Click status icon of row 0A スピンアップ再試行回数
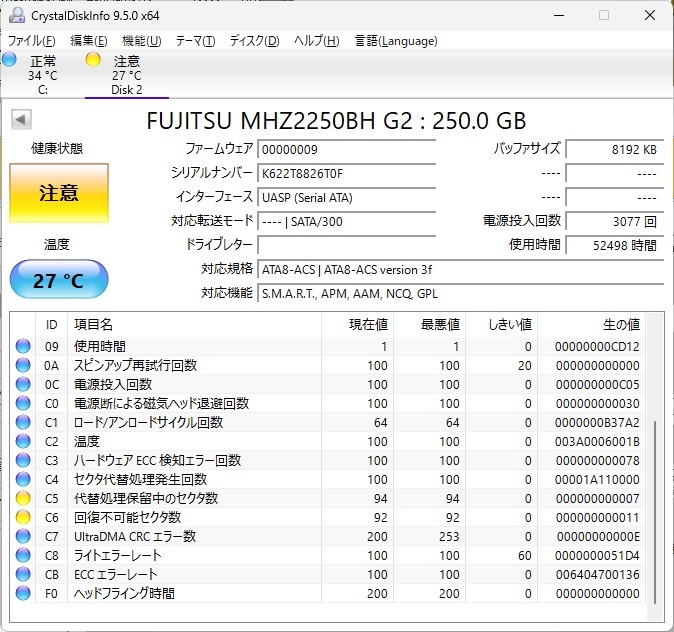Screen dimensions: 674x632 (23, 365)
